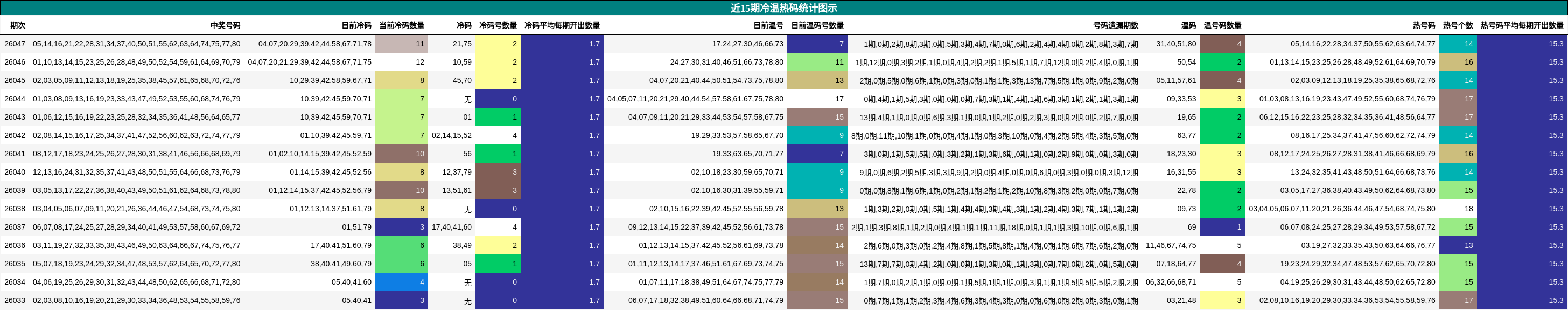
Task: Click warm count 17 in row 26044
Action: point(839,99)
